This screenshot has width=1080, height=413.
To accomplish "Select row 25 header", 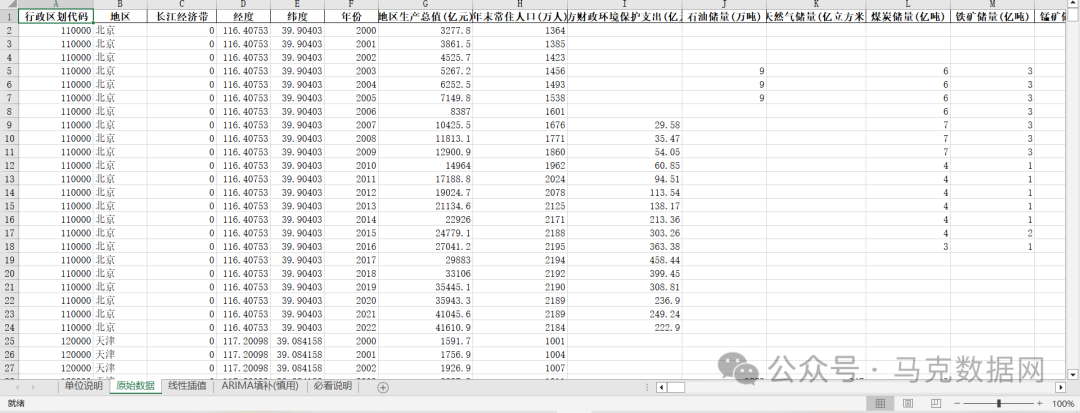I will [8, 341].
